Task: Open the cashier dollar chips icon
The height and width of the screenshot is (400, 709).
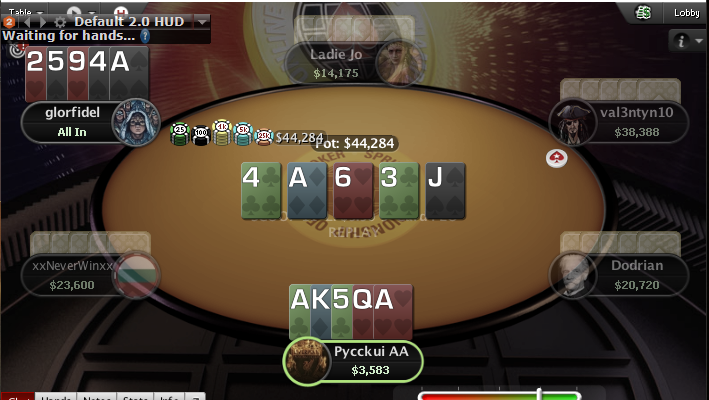Action: pos(643,13)
